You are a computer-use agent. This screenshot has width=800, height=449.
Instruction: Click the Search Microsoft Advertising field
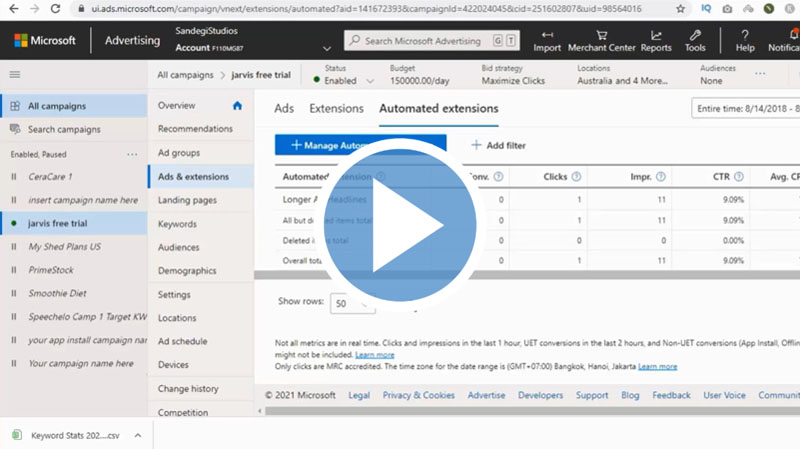click(x=432, y=41)
